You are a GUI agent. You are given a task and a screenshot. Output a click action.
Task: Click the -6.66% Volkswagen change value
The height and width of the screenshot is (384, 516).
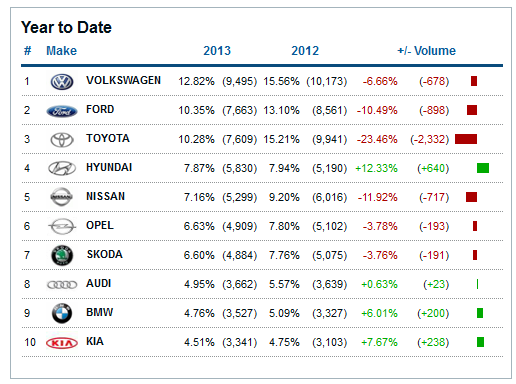pos(380,81)
